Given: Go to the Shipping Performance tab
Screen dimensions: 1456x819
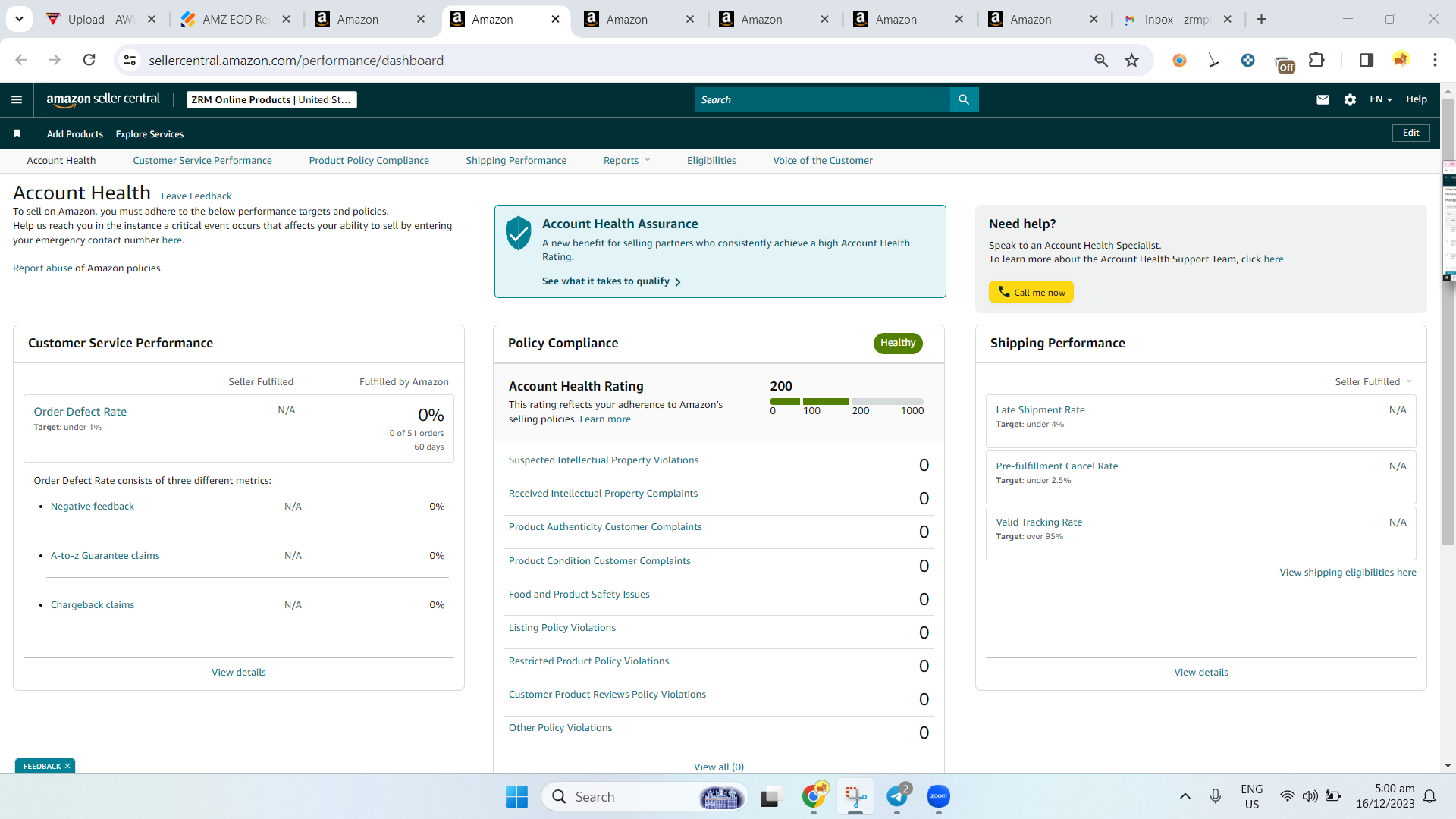Looking at the screenshot, I should click(x=516, y=160).
